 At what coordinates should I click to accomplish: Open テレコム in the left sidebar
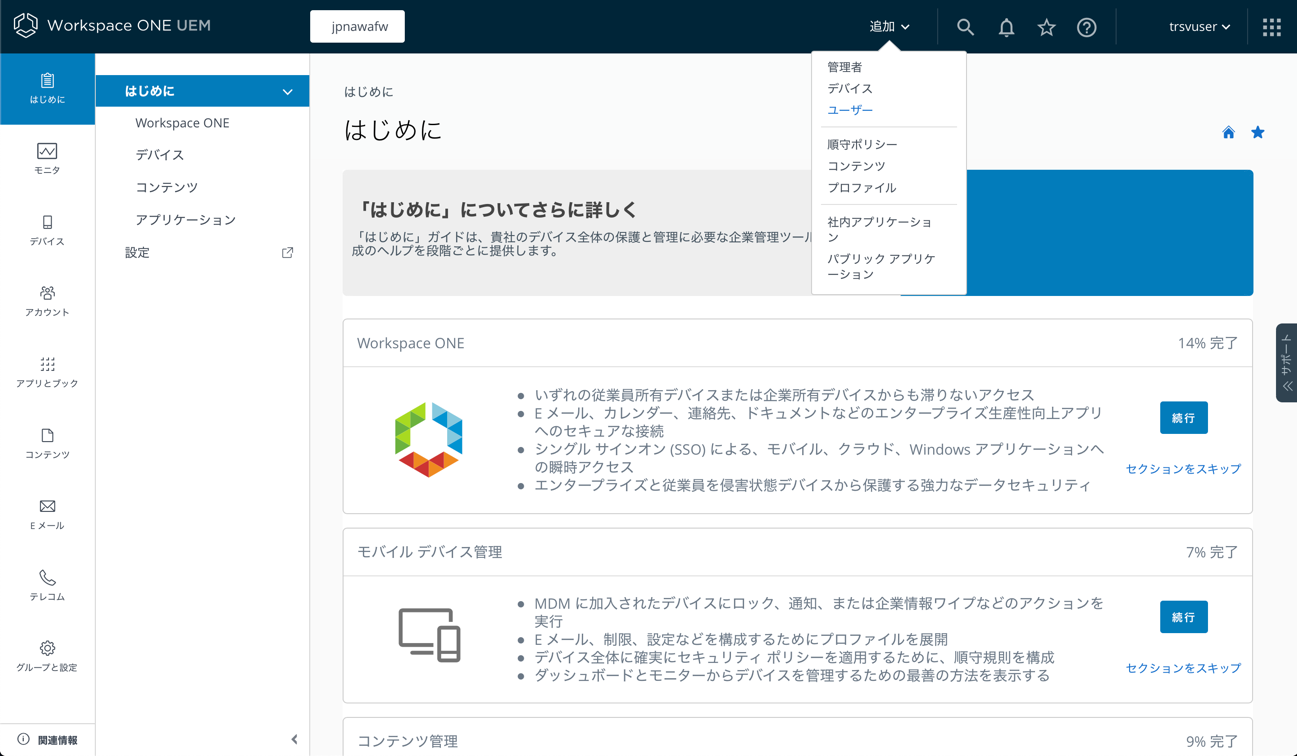pyautogui.click(x=47, y=585)
